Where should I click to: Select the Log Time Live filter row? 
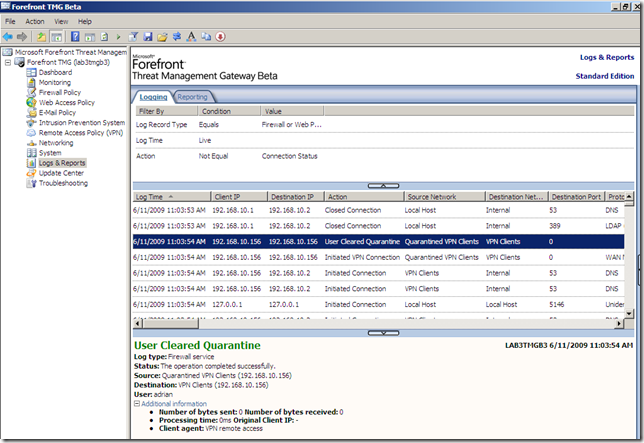384,140
